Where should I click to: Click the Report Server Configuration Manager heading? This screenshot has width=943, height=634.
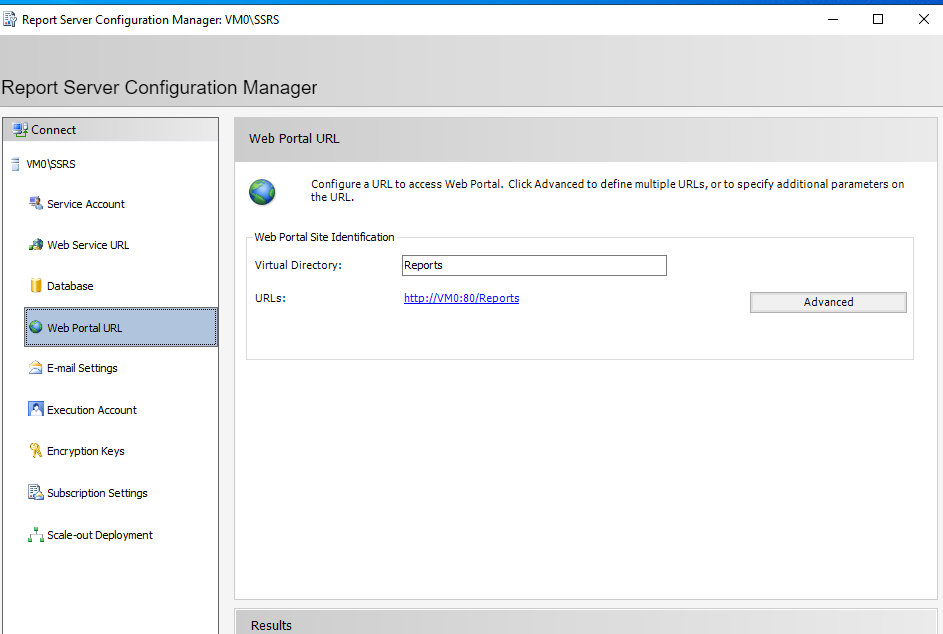point(159,87)
